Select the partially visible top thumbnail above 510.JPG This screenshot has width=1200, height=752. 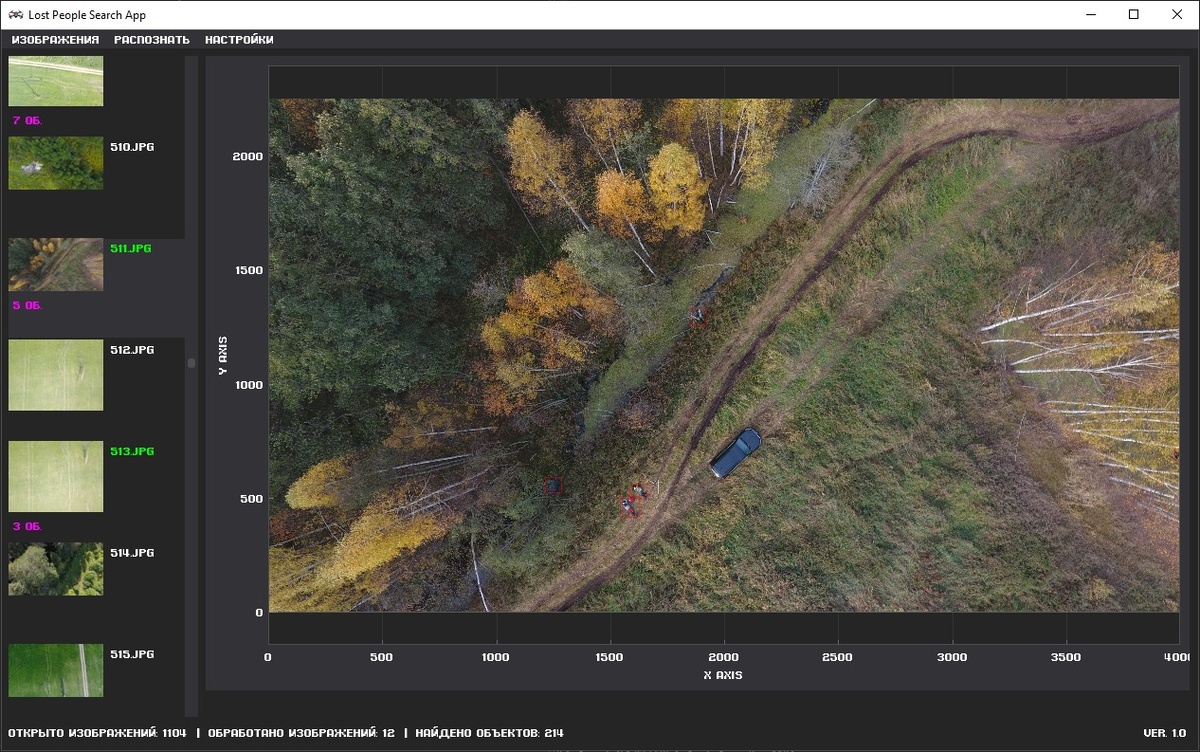click(x=56, y=81)
